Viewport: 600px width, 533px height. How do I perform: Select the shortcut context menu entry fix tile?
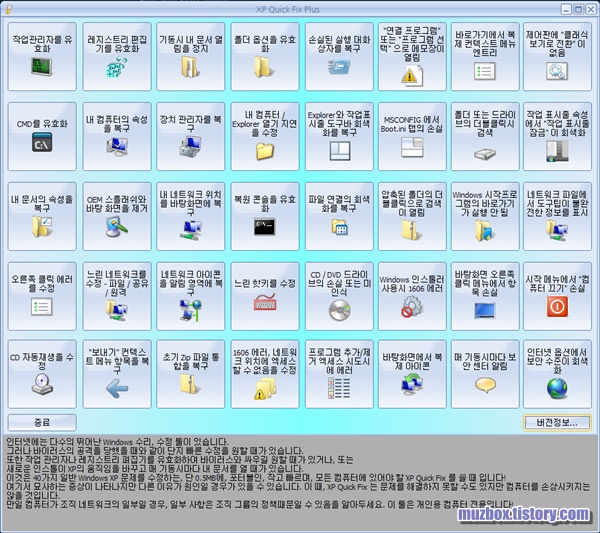point(485,56)
